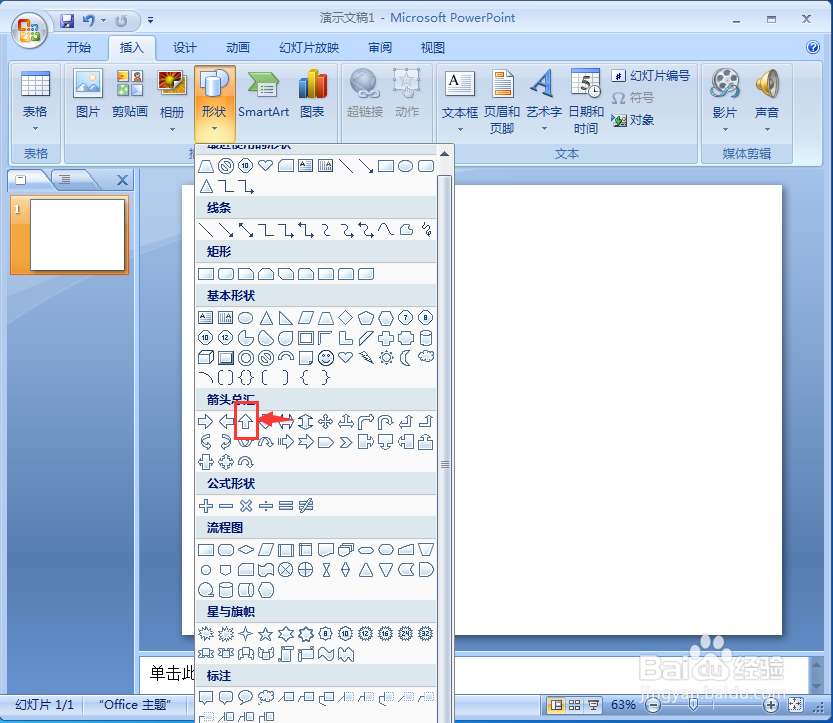Start slide show from status bar
833x723 pixels.
point(593,705)
